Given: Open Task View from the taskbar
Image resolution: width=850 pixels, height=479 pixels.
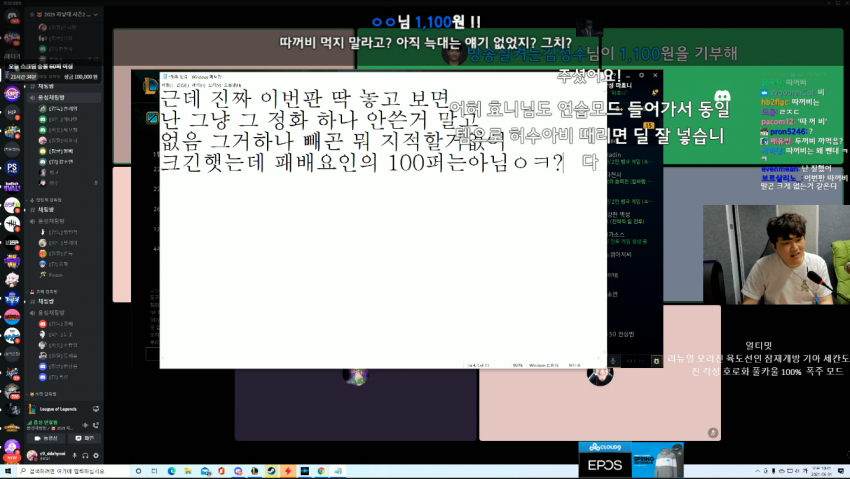Looking at the screenshot, I should click(154, 471).
